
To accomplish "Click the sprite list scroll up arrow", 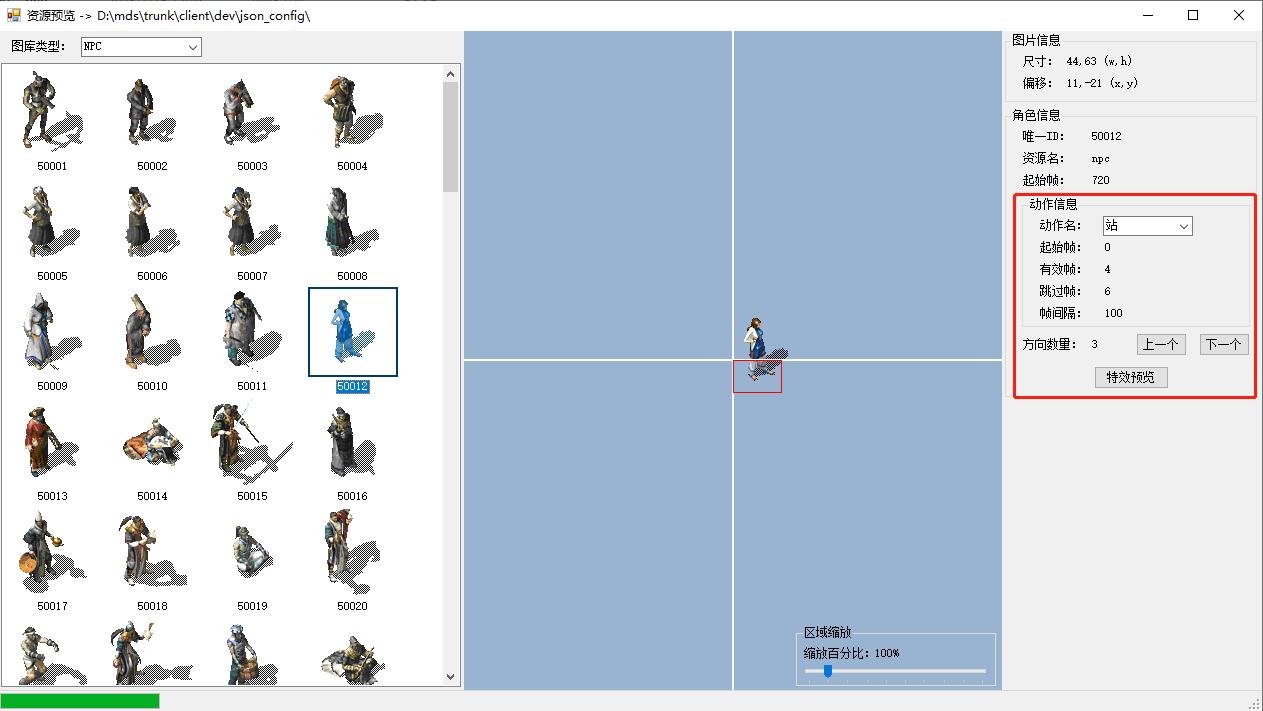I will click(450, 73).
